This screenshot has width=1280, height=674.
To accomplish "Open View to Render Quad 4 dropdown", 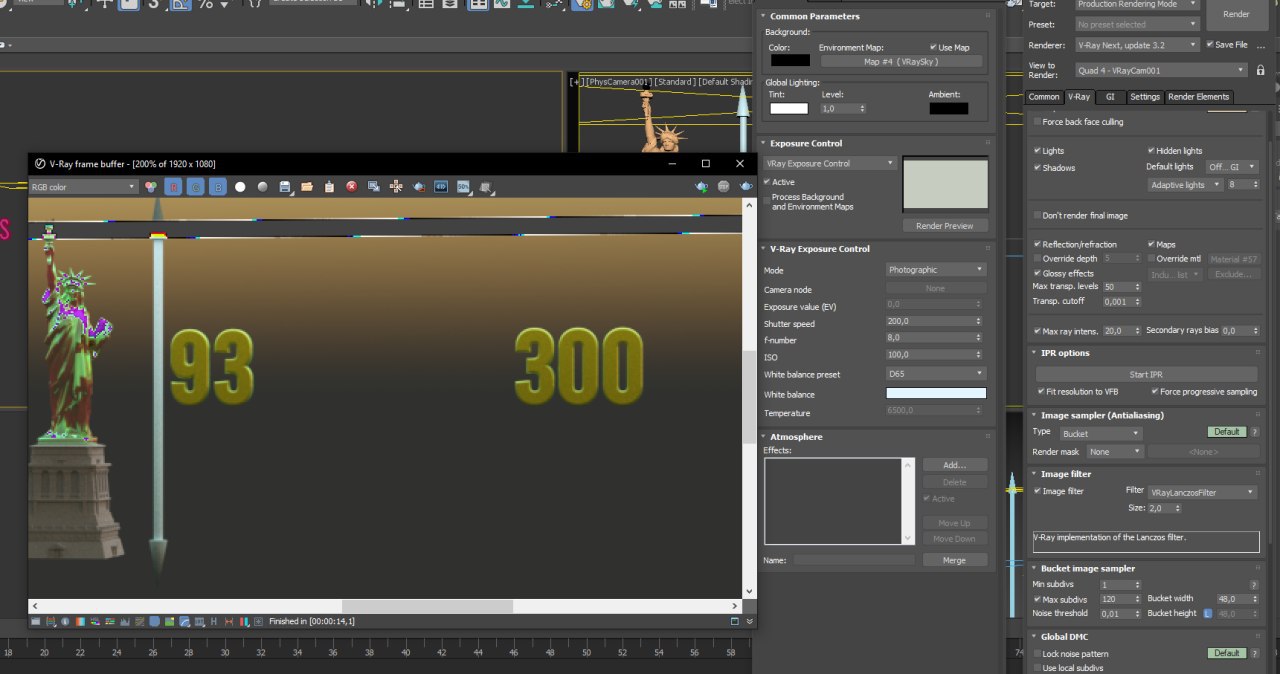I will pos(1162,70).
